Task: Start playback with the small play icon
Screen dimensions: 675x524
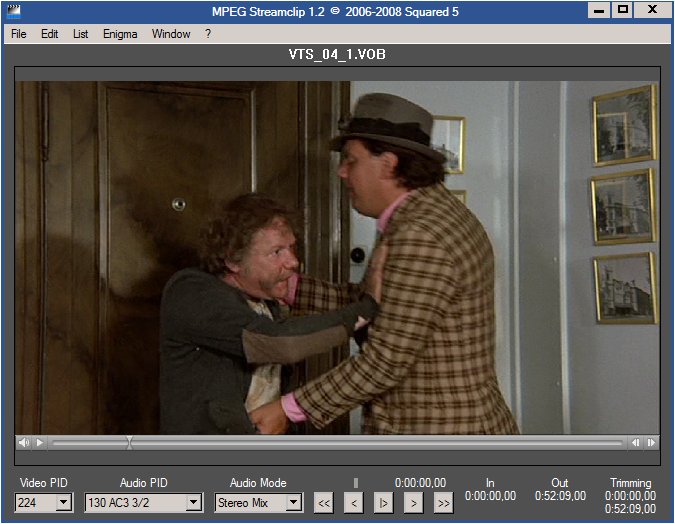Action: pyautogui.click(x=40, y=442)
